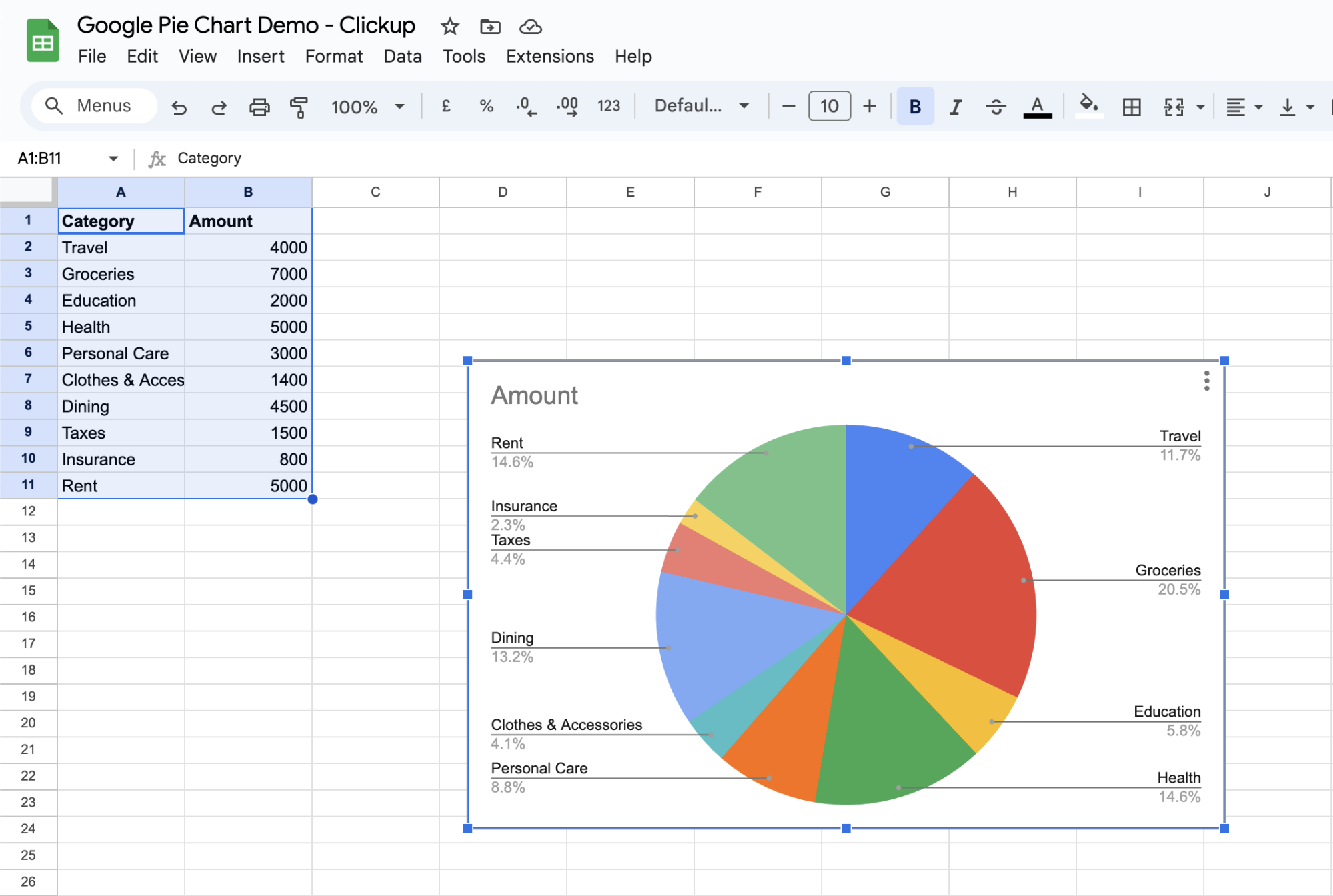Click the cloud document status icon
The height and width of the screenshot is (896, 1333).
(x=531, y=27)
